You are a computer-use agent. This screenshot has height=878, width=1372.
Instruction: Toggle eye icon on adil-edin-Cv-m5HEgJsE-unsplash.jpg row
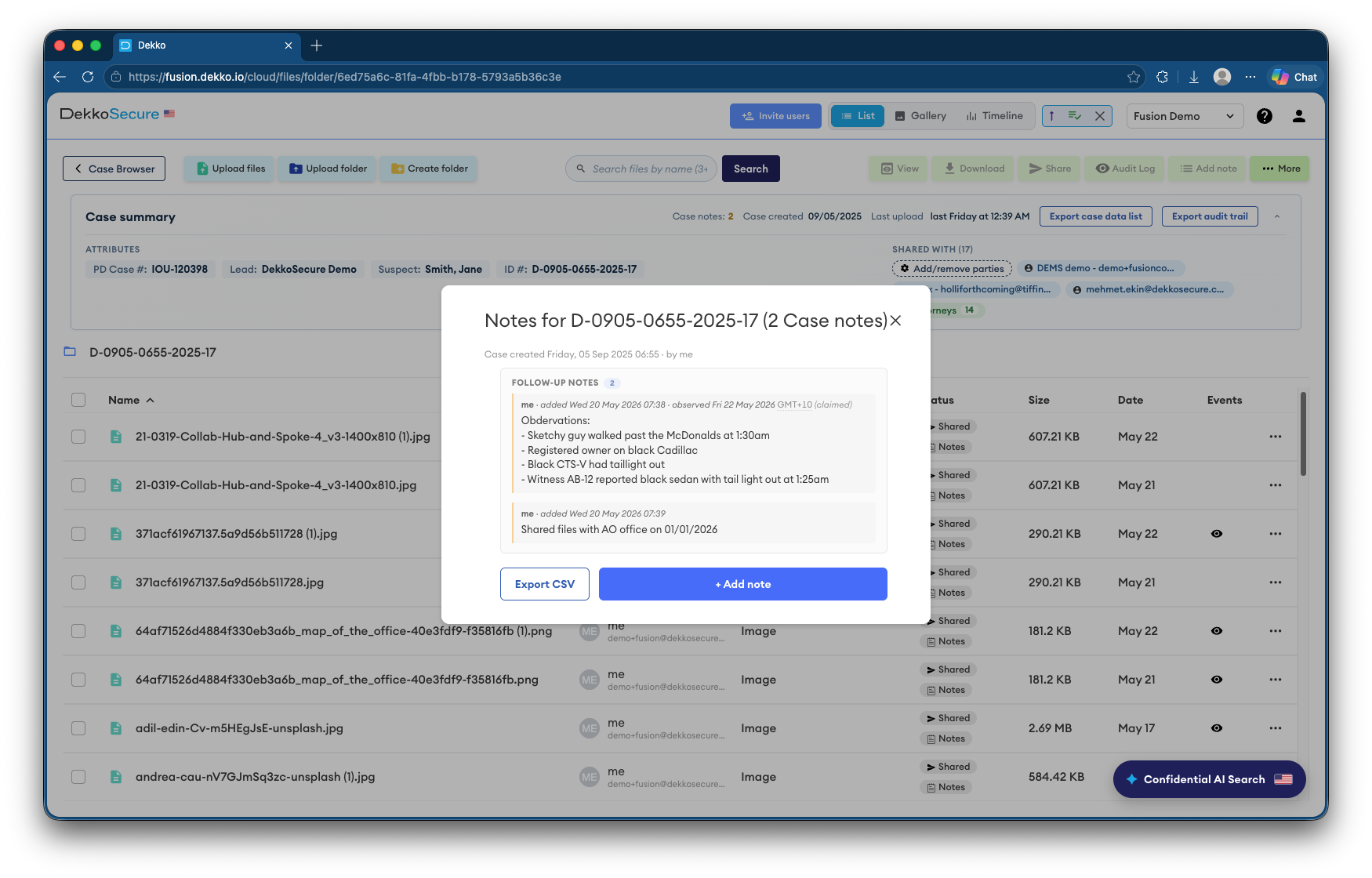click(1217, 728)
